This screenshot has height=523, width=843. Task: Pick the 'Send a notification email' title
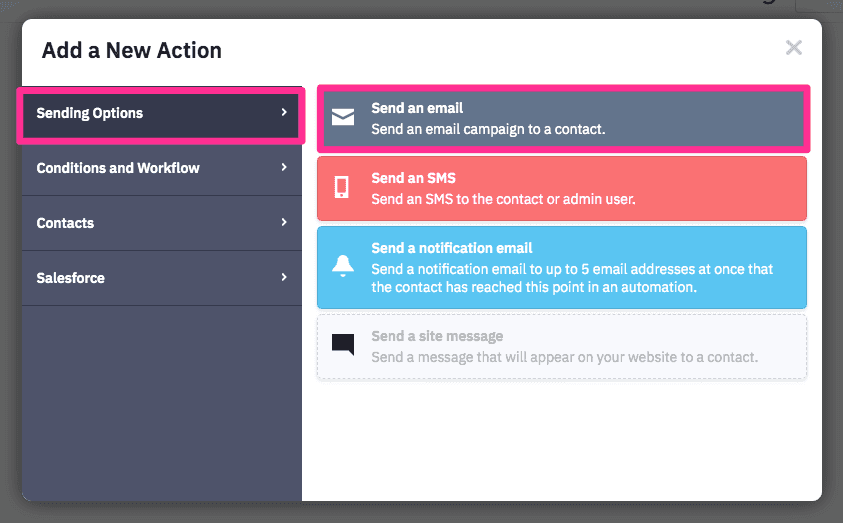click(452, 248)
